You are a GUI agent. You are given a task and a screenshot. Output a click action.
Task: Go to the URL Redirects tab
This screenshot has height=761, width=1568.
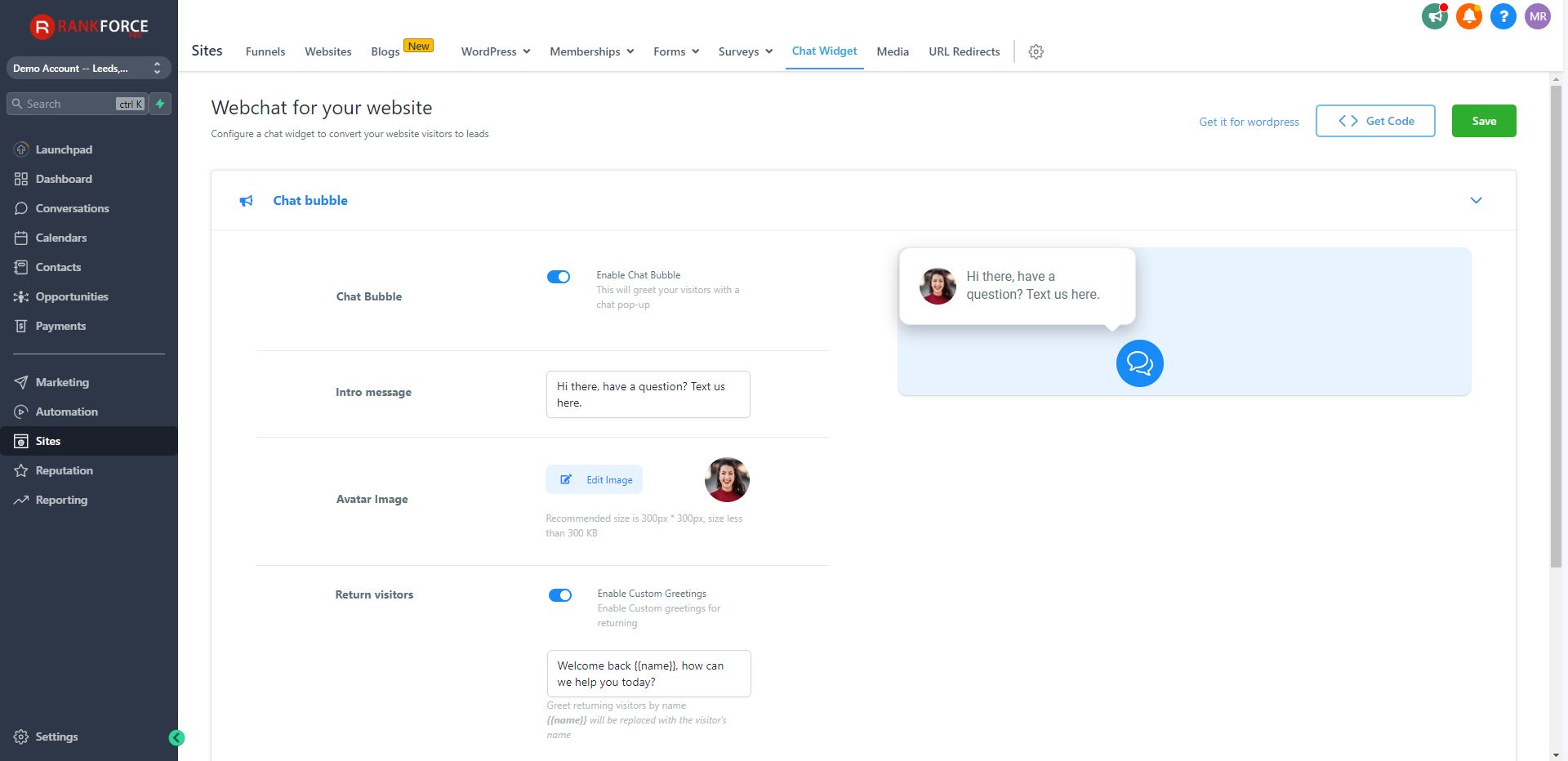point(964,51)
